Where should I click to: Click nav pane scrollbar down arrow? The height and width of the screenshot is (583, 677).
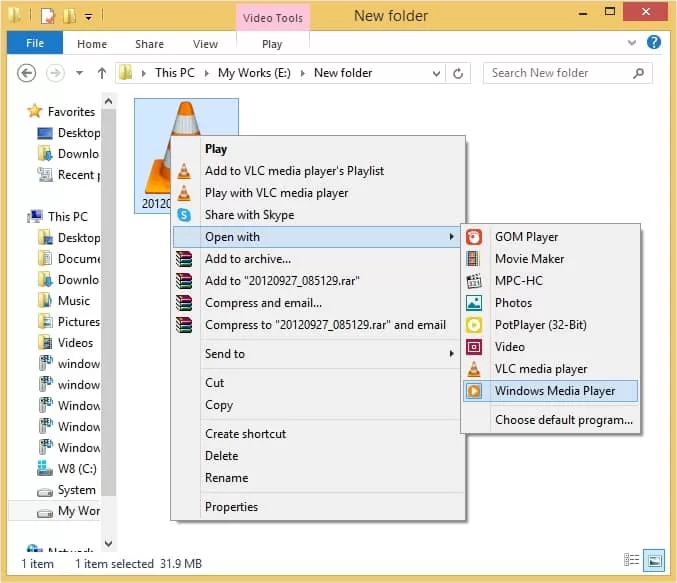tap(109, 543)
